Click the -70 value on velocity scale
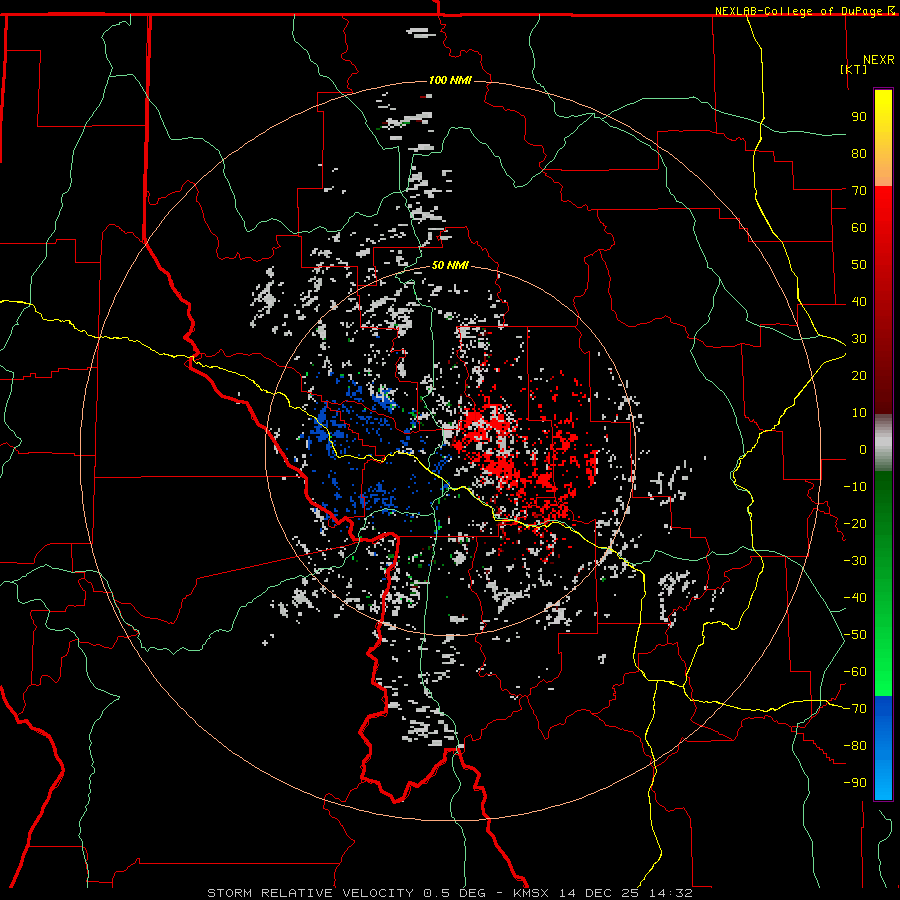 [855, 709]
